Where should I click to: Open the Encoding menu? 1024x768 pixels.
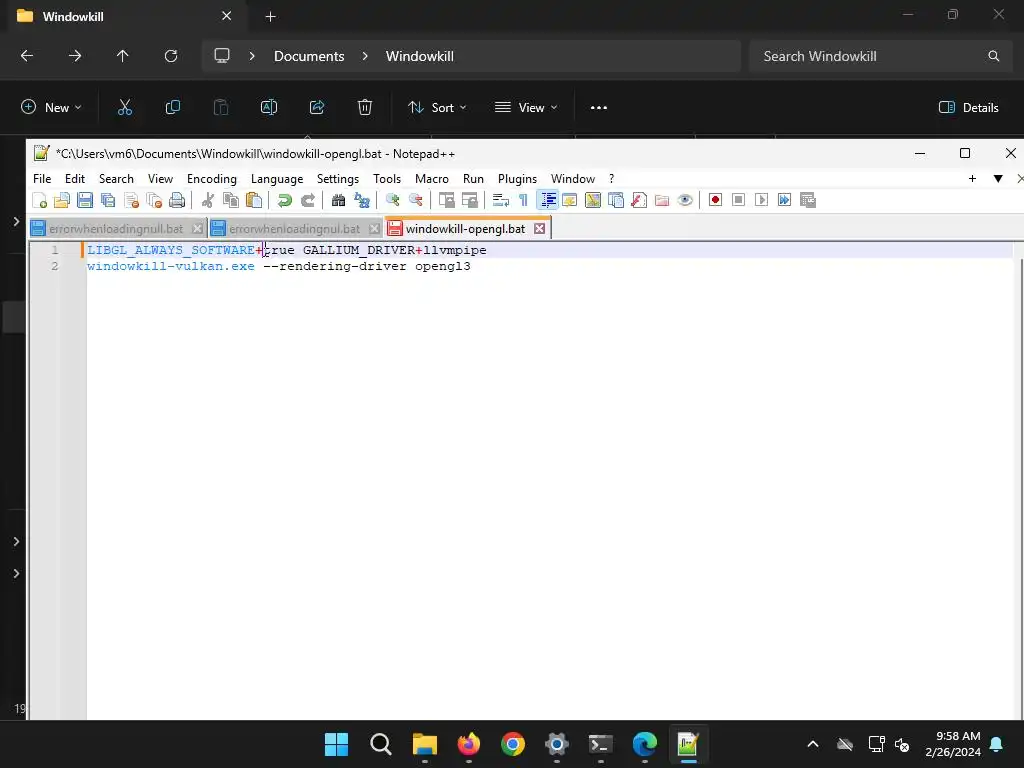(212, 179)
